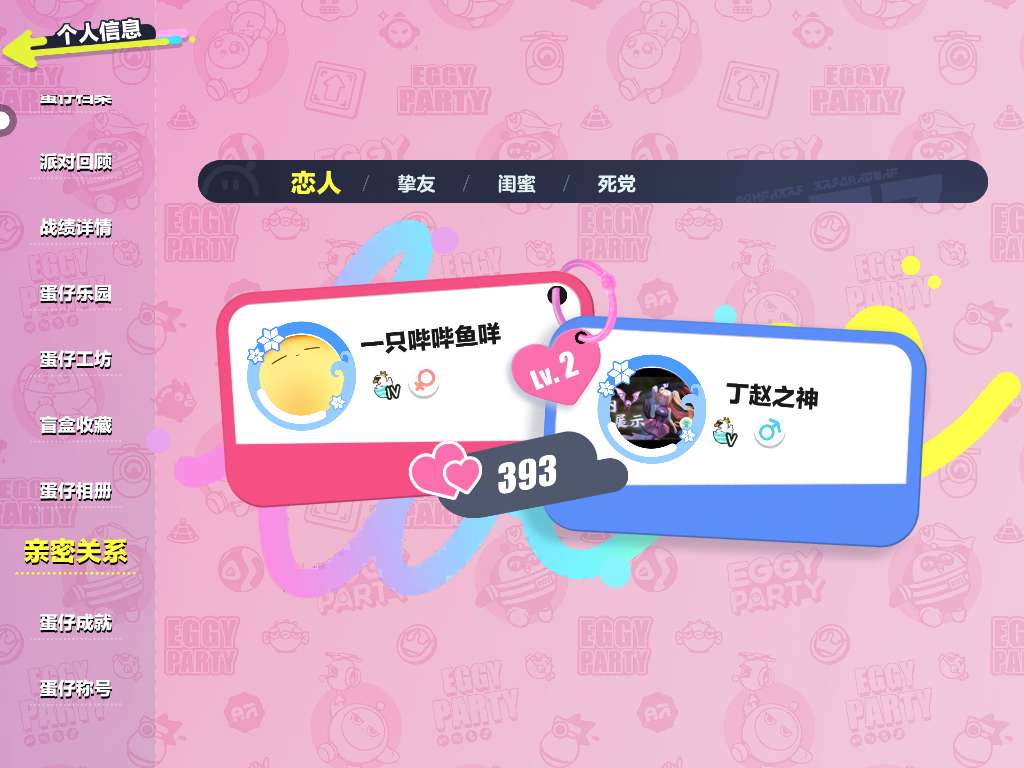Tap the rank IV badge icon
Image resolution: width=1024 pixels, height=768 pixels.
(x=386, y=384)
